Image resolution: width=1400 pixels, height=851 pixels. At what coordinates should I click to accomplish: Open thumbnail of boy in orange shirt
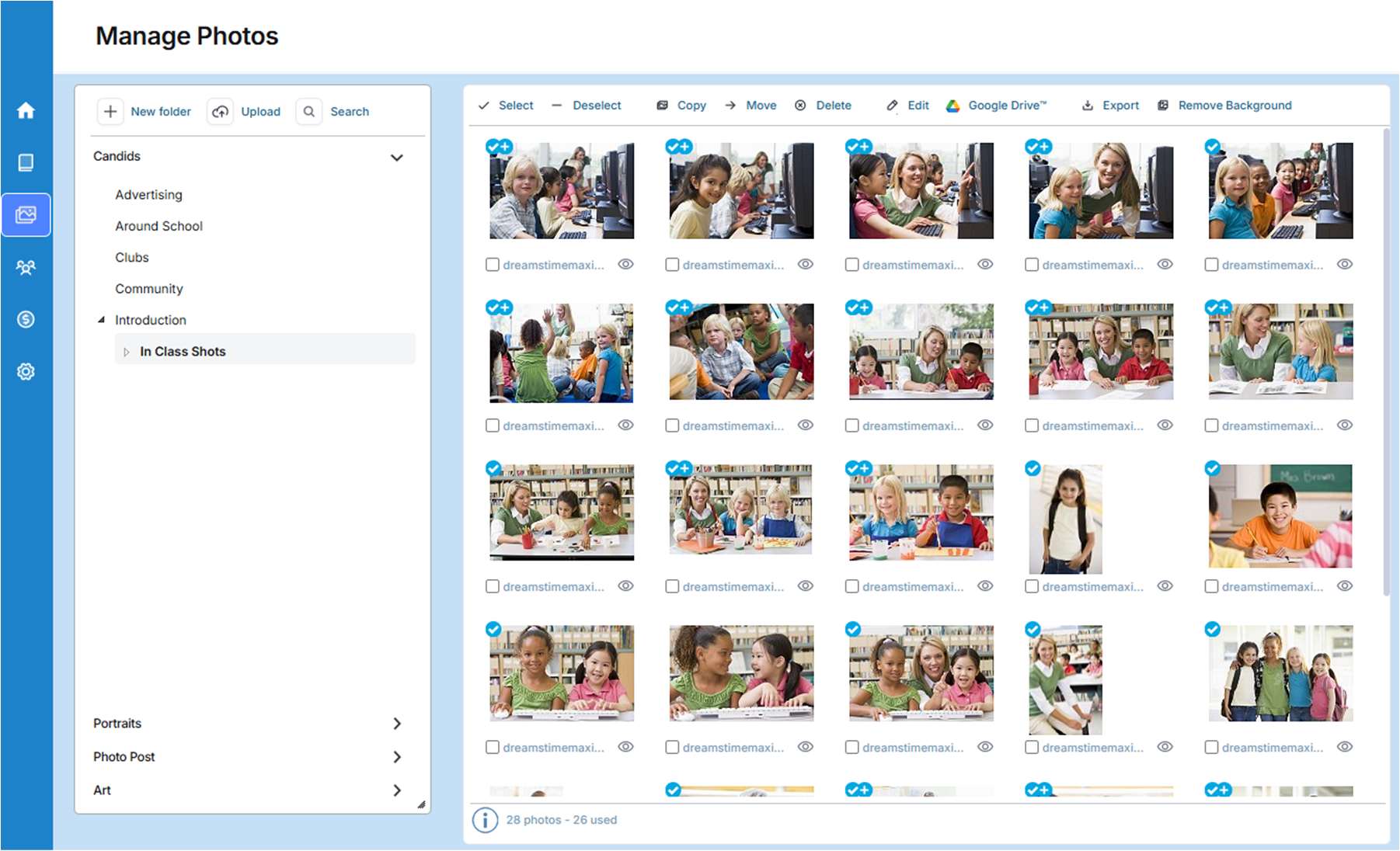(1280, 516)
